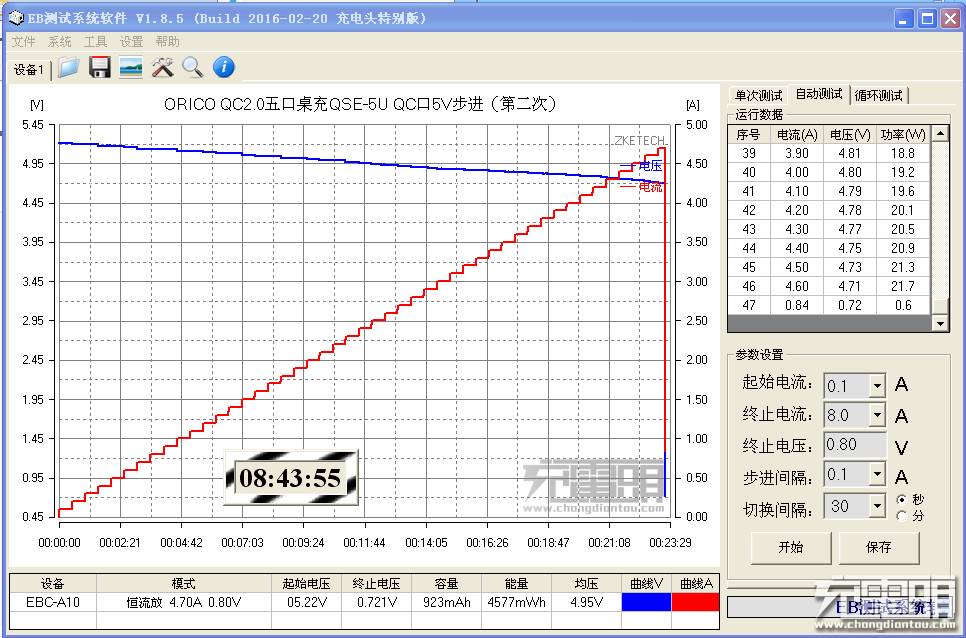Open the 文件 menu

pos(23,42)
